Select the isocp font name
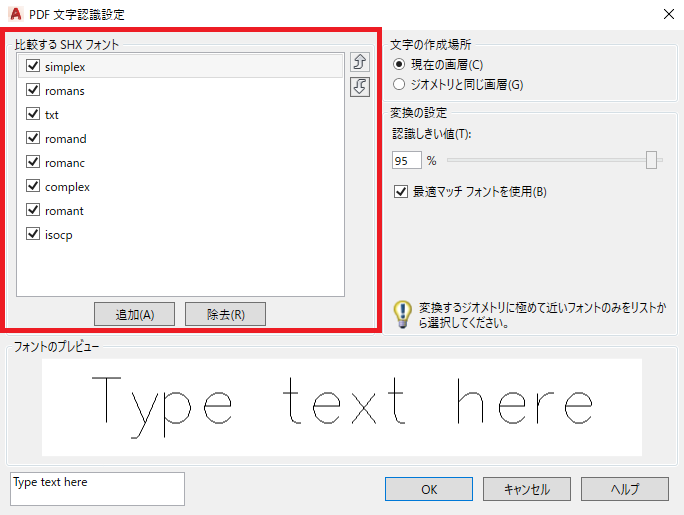This screenshot has height=515, width=684. 58,235
